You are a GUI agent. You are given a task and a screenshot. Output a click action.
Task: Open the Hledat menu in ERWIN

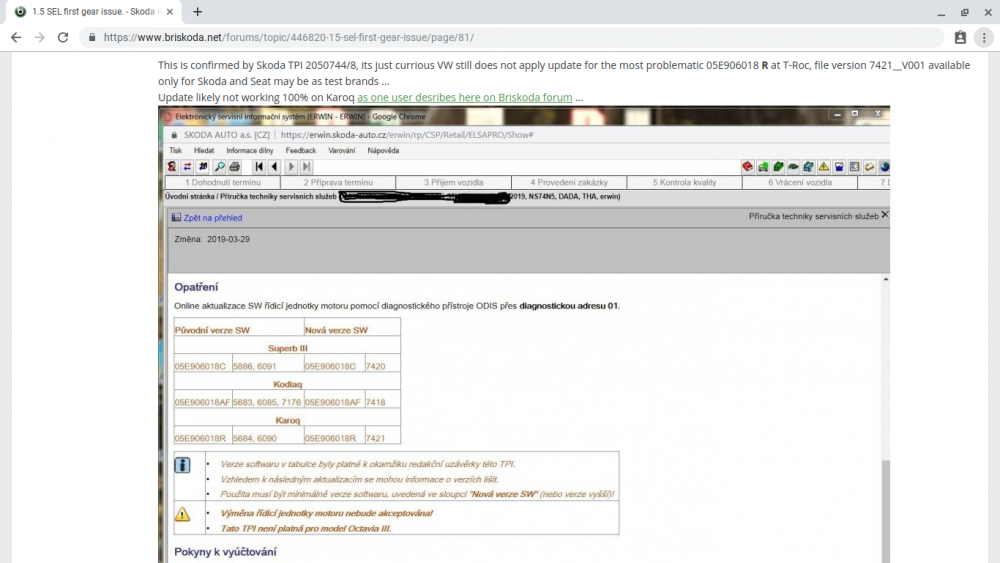click(x=203, y=150)
